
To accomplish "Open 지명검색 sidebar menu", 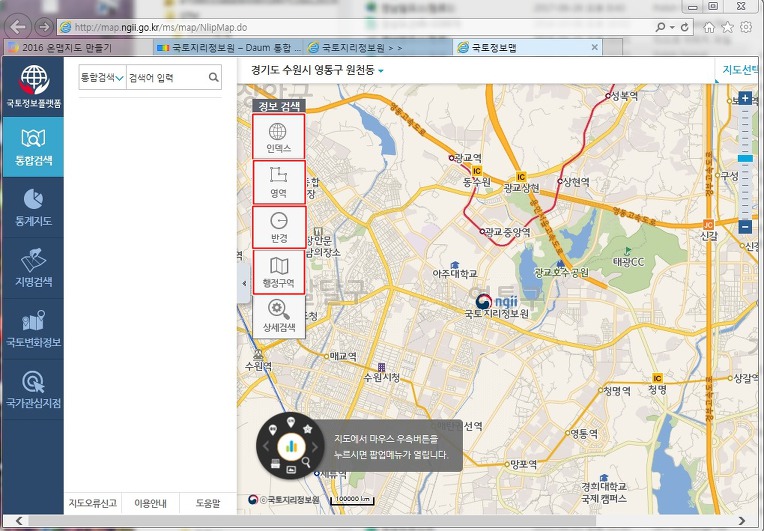I will pyautogui.click(x=33, y=268).
